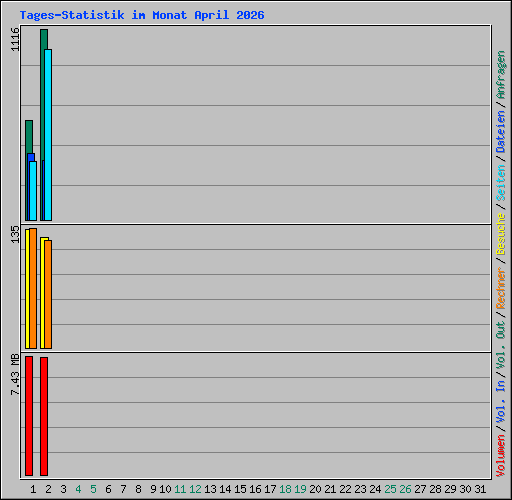Click the chart title 'Tages-Statistik im Monat April 2026'
The height and width of the screenshot is (500, 512).
142,15
